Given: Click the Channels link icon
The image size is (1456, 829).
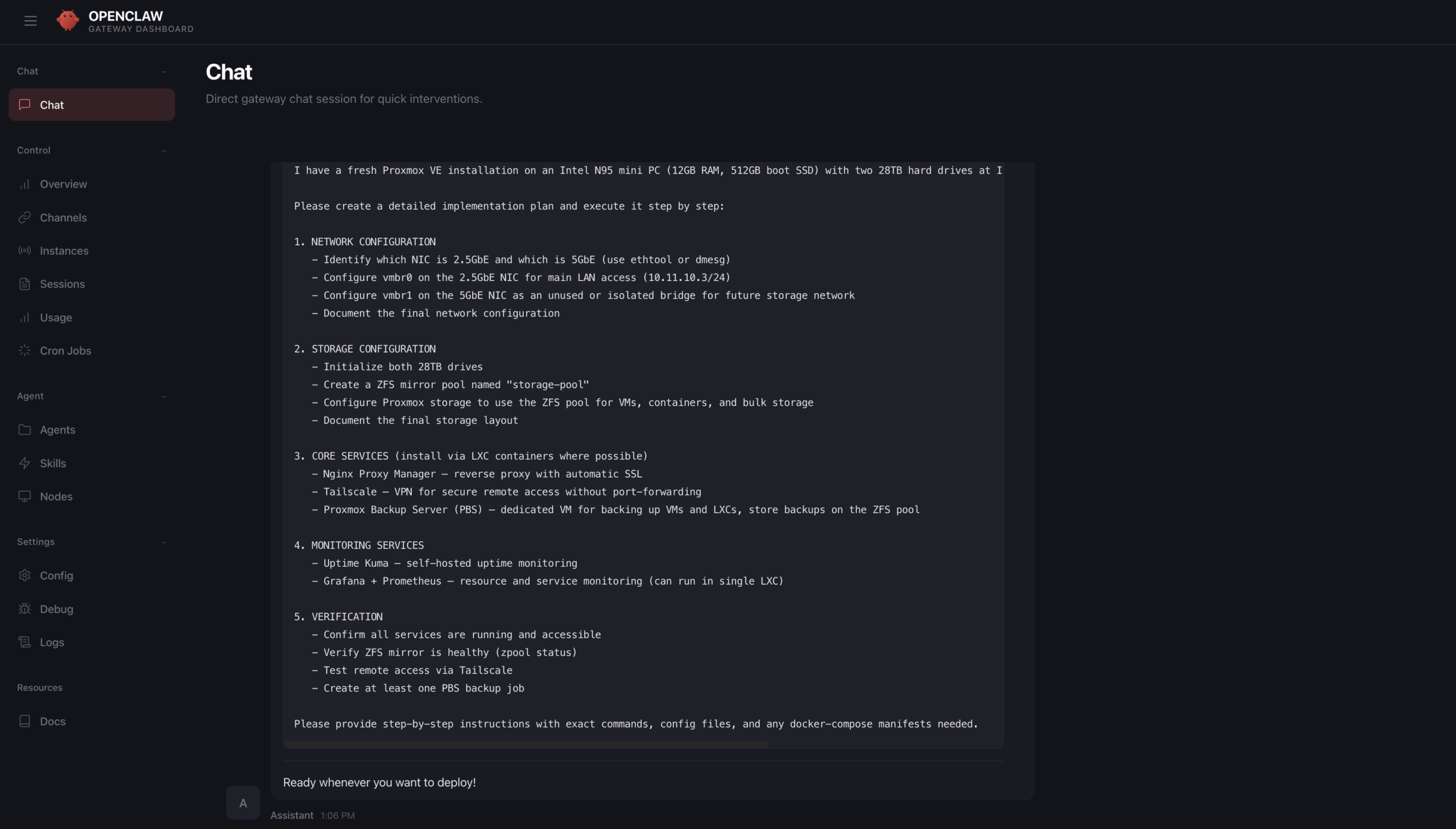Looking at the screenshot, I should pos(24,217).
